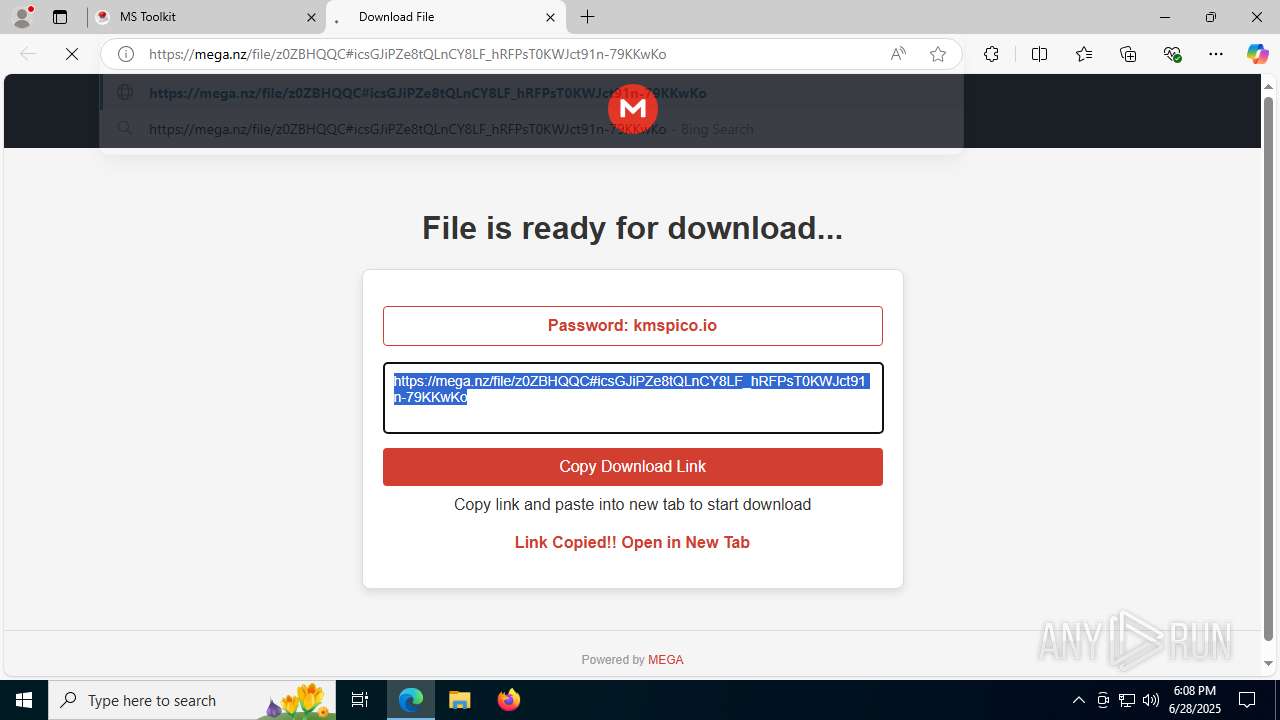
Task: Toggle split screen view
Action: pos(1039,54)
